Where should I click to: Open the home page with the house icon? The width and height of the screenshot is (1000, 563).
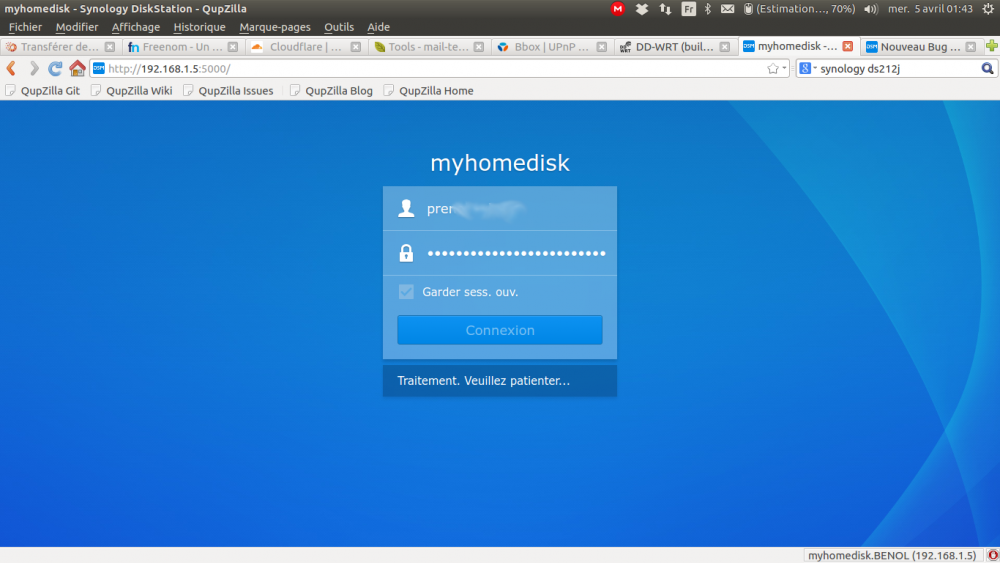pos(77,68)
